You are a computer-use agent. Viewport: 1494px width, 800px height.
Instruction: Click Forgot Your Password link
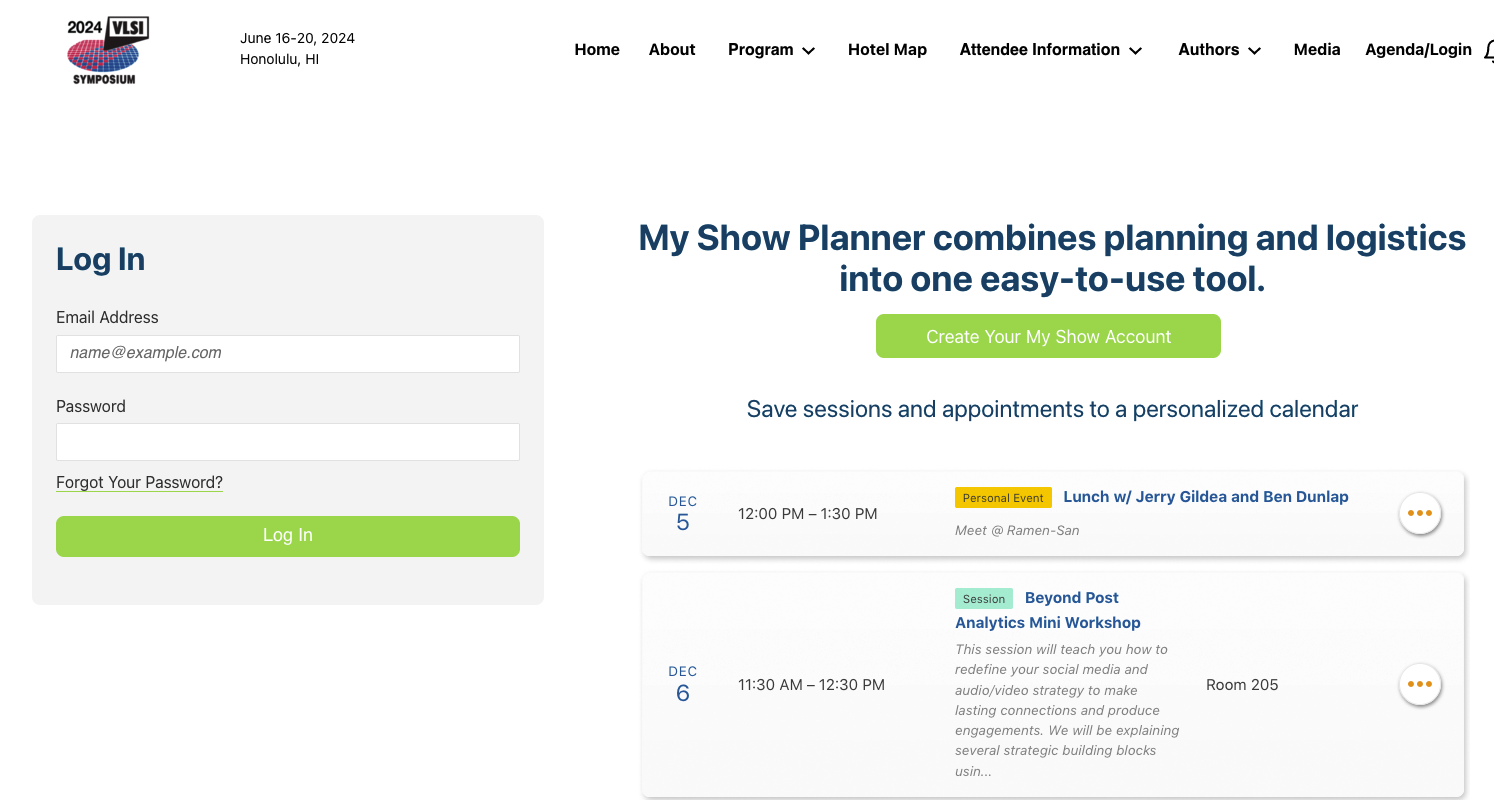[139, 482]
